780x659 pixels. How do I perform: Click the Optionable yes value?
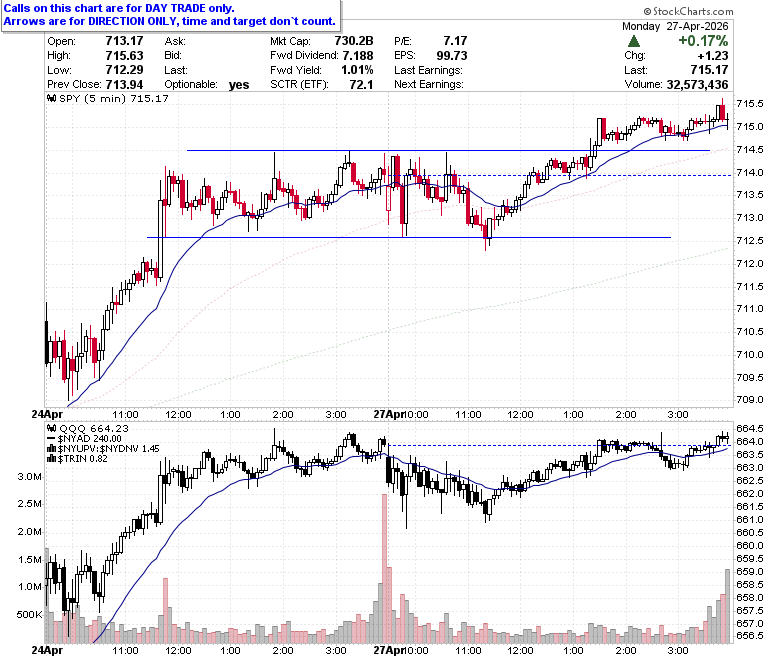tap(239, 85)
